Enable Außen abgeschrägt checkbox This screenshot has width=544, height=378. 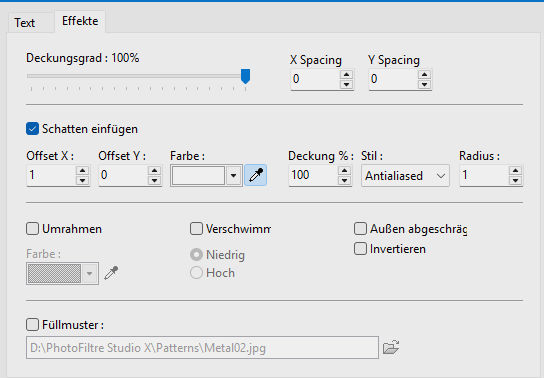[360, 229]
